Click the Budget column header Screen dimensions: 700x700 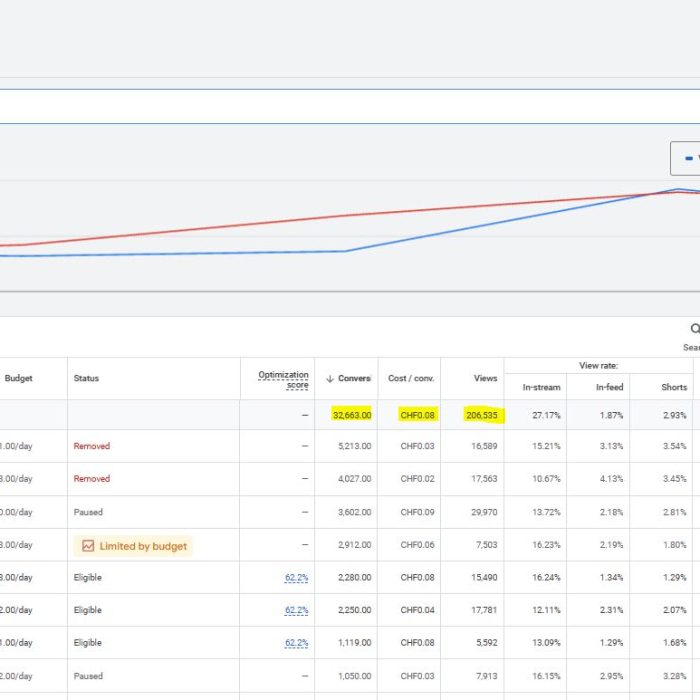(19, 378)
